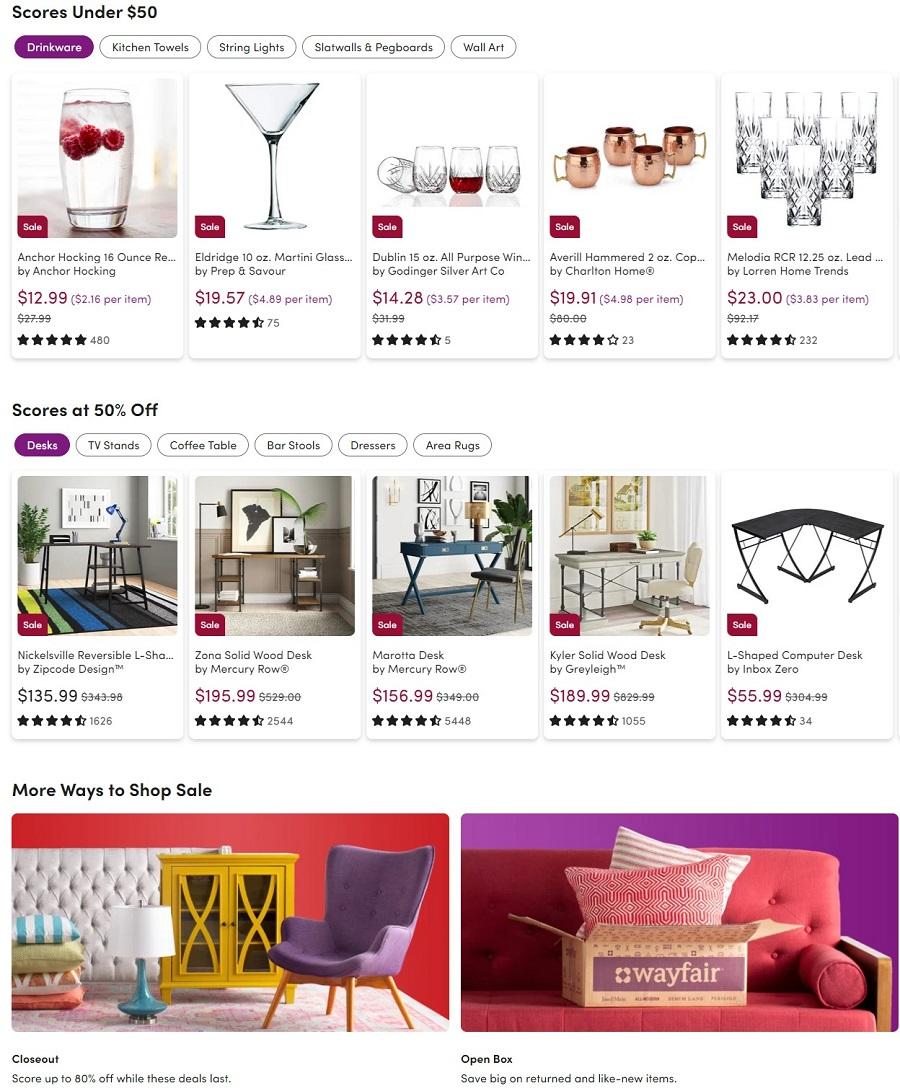Choose the Bar Stools category
This screenshot has width=900, height=1091.
293,445
